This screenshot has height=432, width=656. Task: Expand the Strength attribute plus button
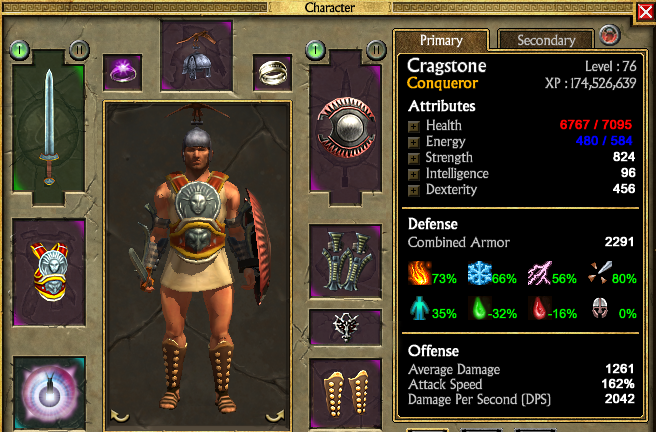(x=413, y=158)
